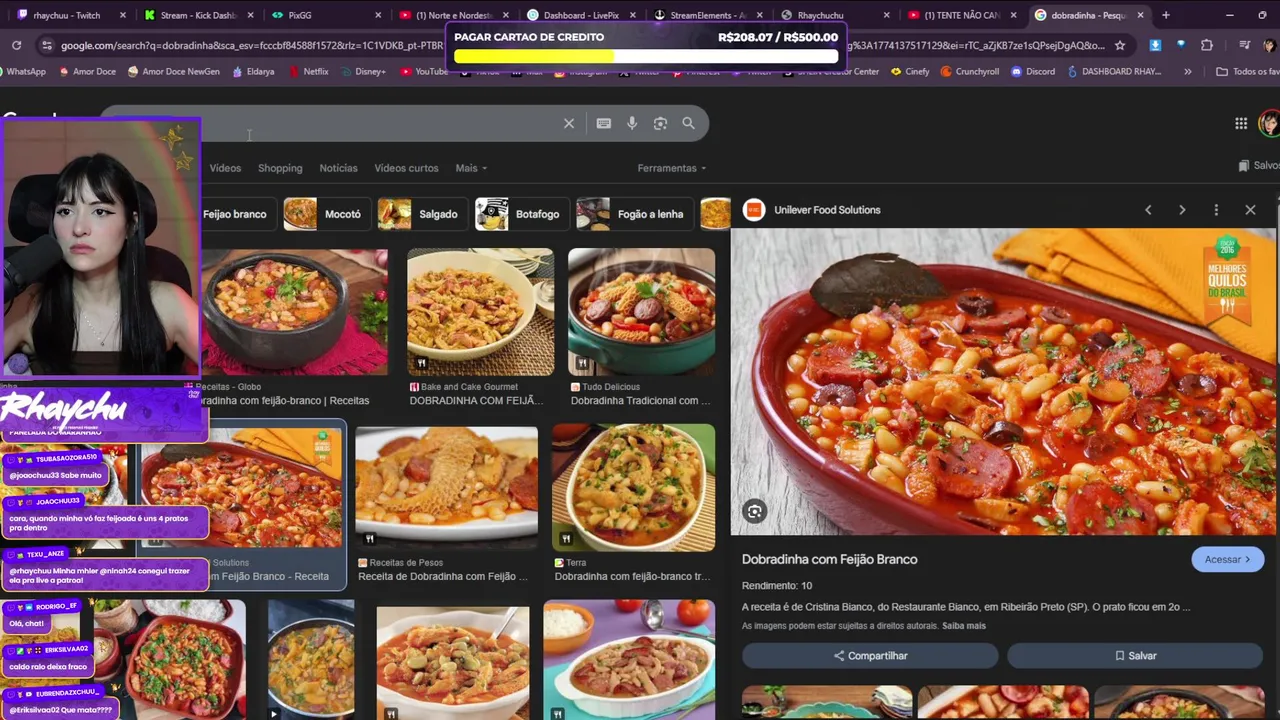Switch to the Notícias search tab
Viewport: 1280px width, 720px height.
[x=338, y=168]
